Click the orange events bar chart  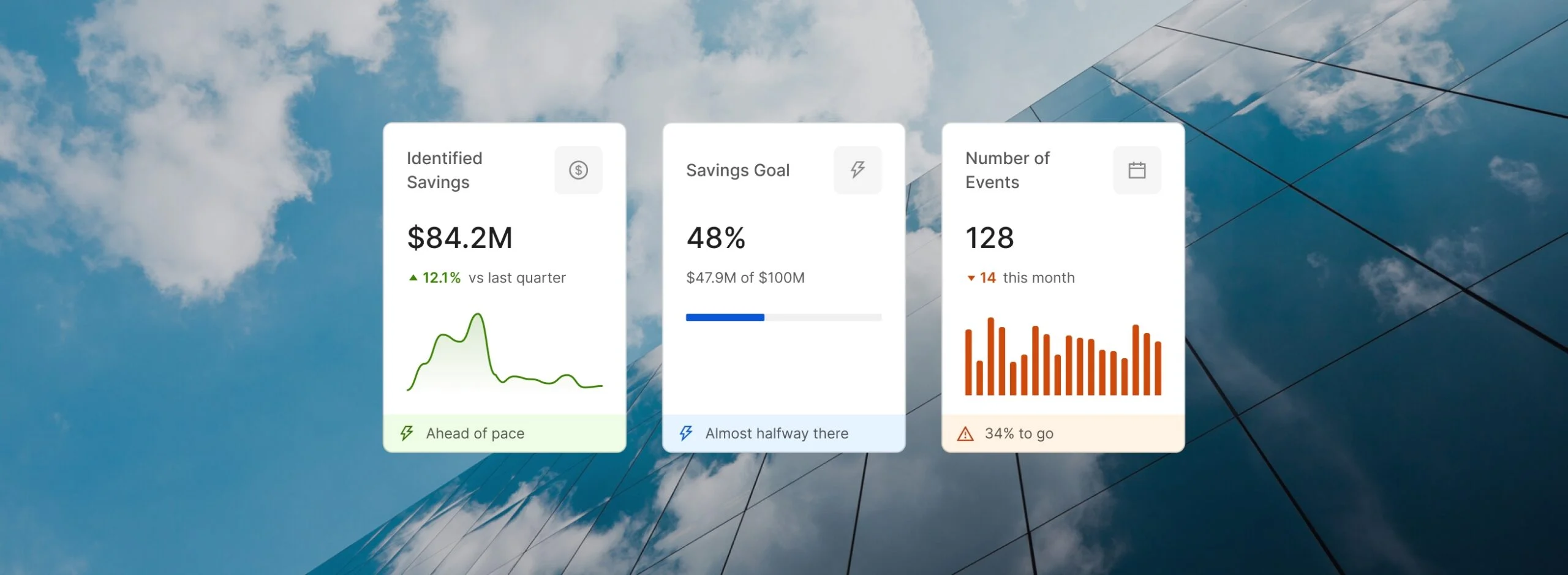click(1063, 356)
